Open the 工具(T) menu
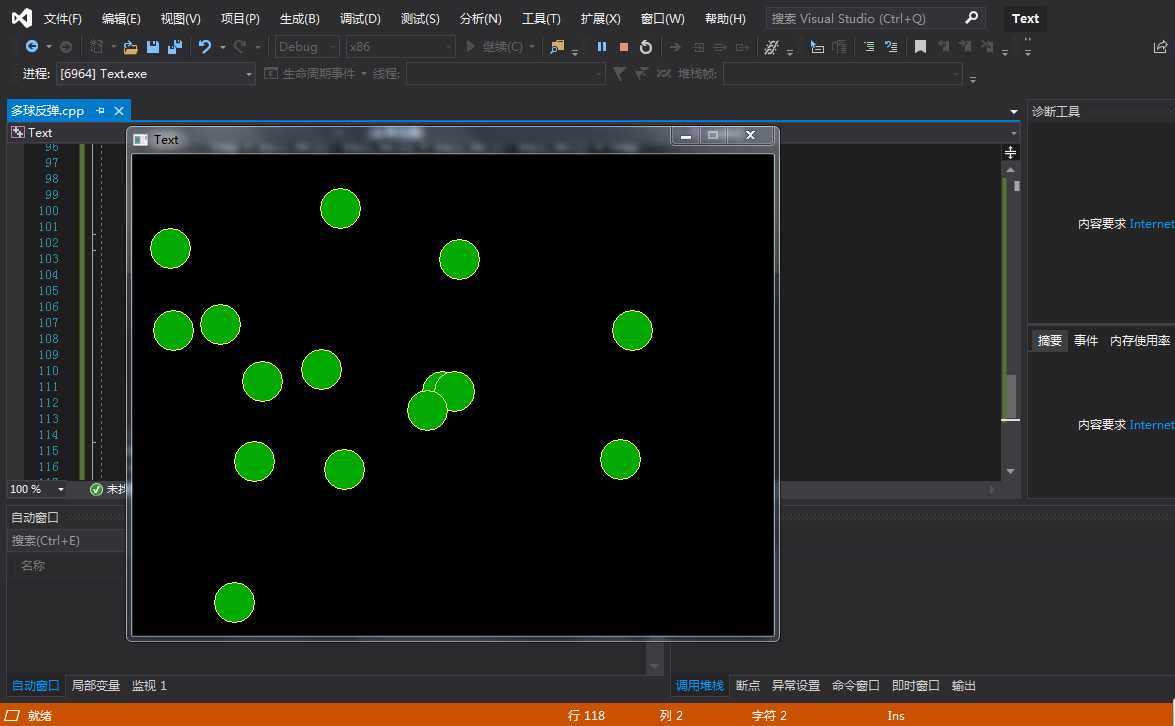This screenshot has width=1175, height=726. pos(541,19)
